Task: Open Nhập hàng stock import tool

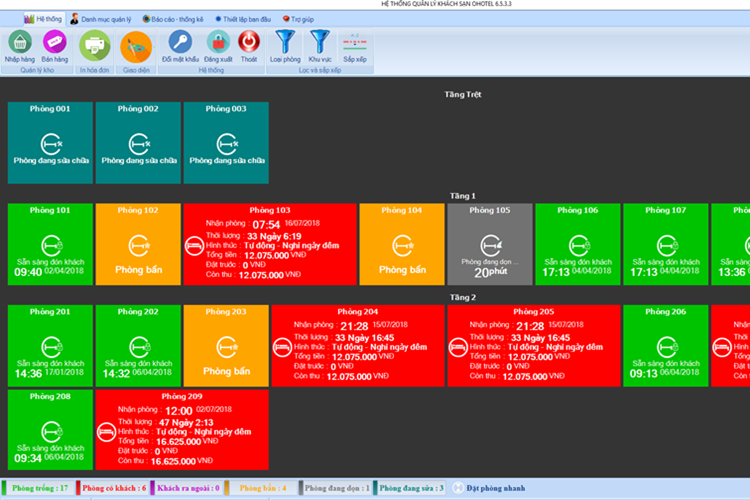Action: coord(20,46)
